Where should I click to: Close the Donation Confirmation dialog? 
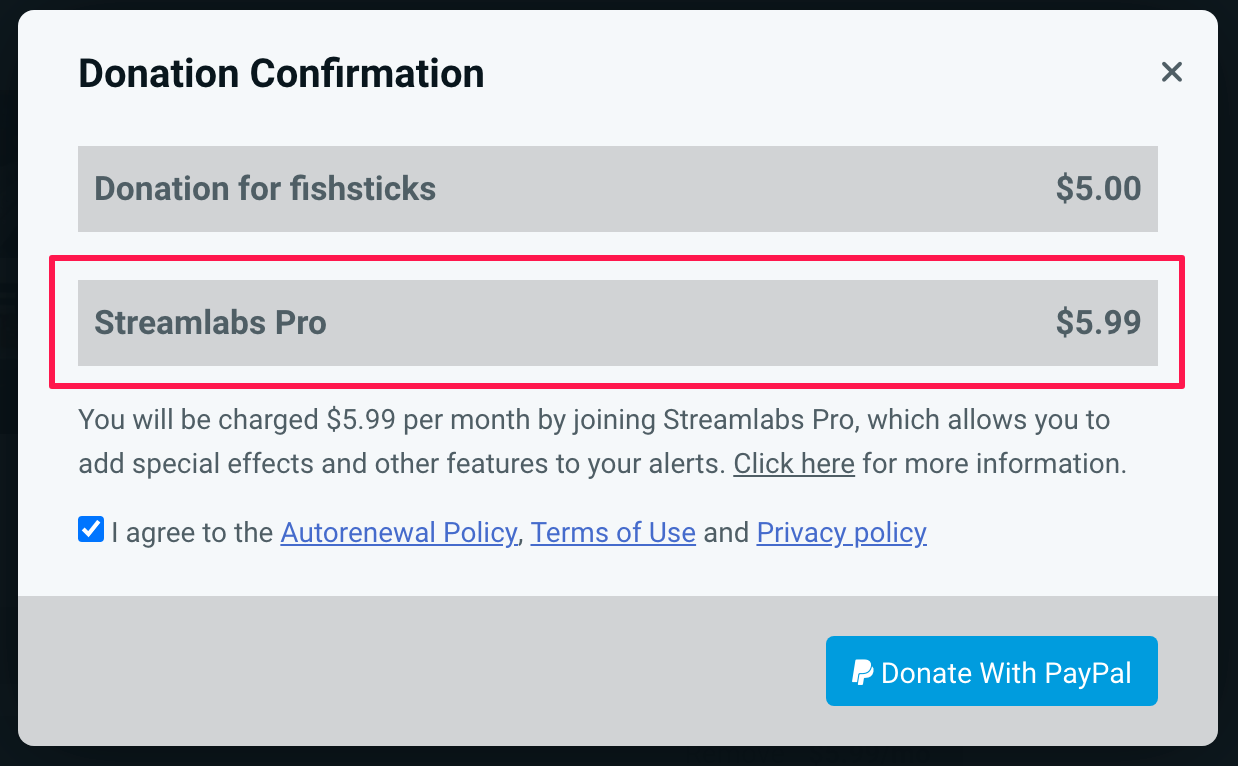(1171, 72)
